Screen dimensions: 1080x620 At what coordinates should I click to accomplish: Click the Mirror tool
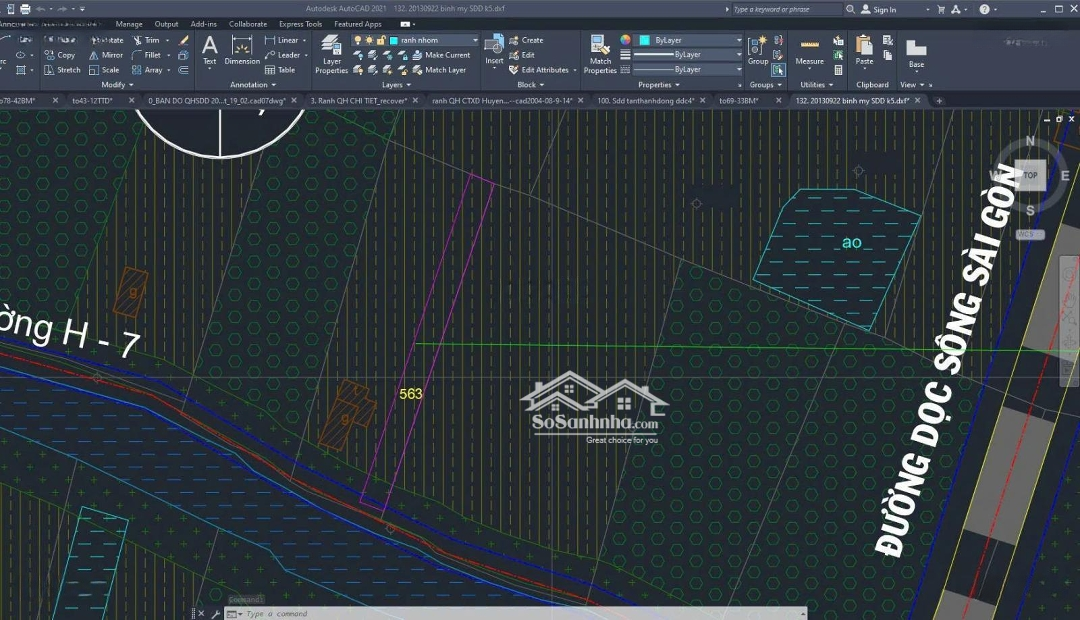click(106, 55)
